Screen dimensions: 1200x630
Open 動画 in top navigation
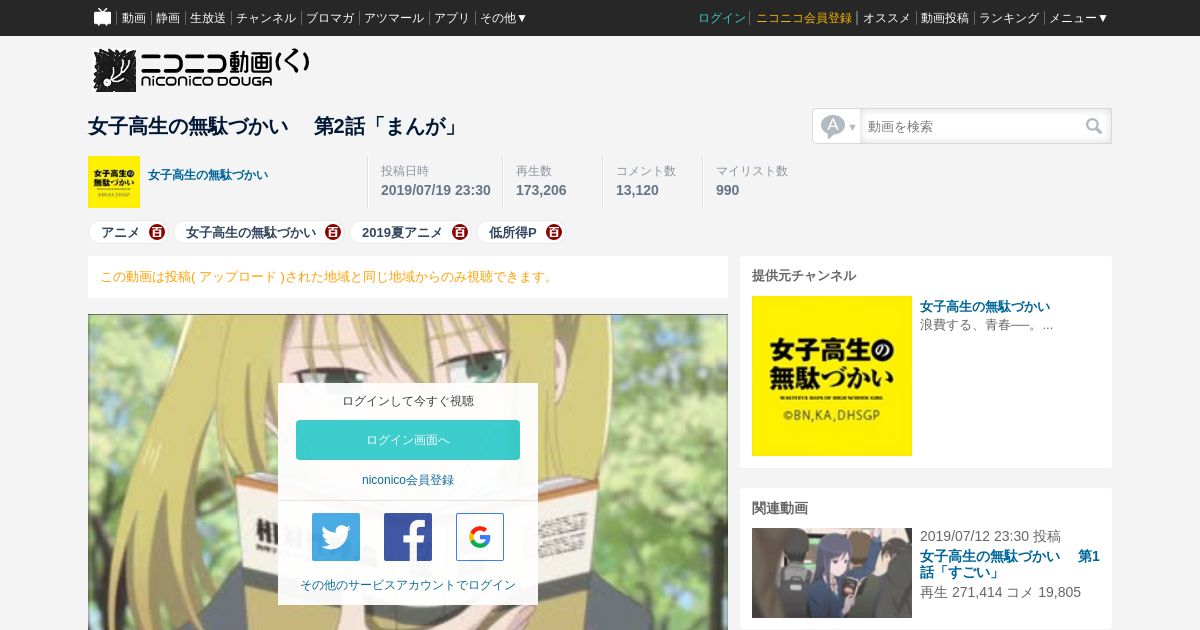click(133, 18)
